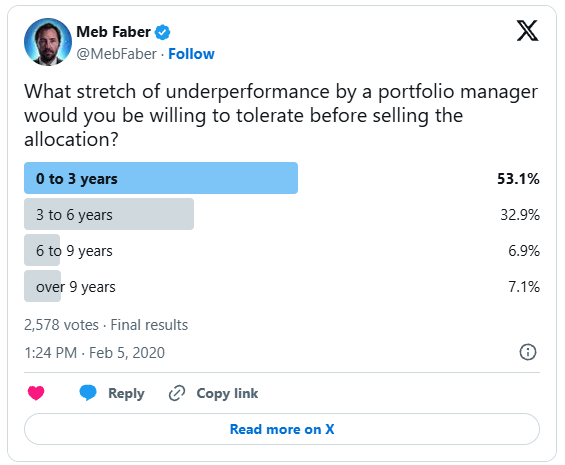Viewport: 565px width, 465px height.
Task: Click the Meb Faber display name
Action: tap(114, 32)
